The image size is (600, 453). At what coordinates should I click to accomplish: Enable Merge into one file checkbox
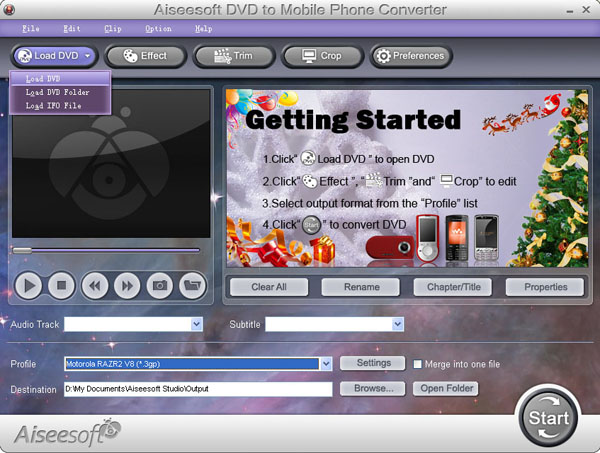pos(417,364)
